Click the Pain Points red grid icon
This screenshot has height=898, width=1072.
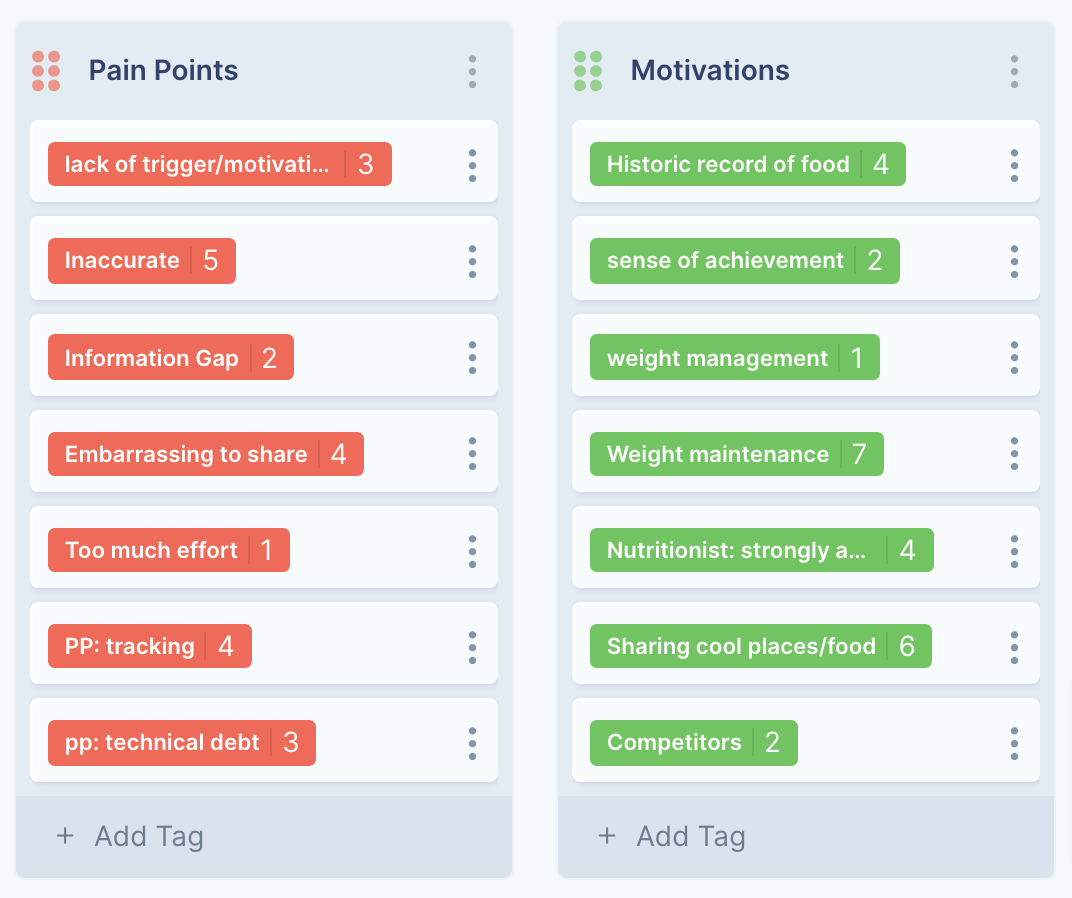46,71
